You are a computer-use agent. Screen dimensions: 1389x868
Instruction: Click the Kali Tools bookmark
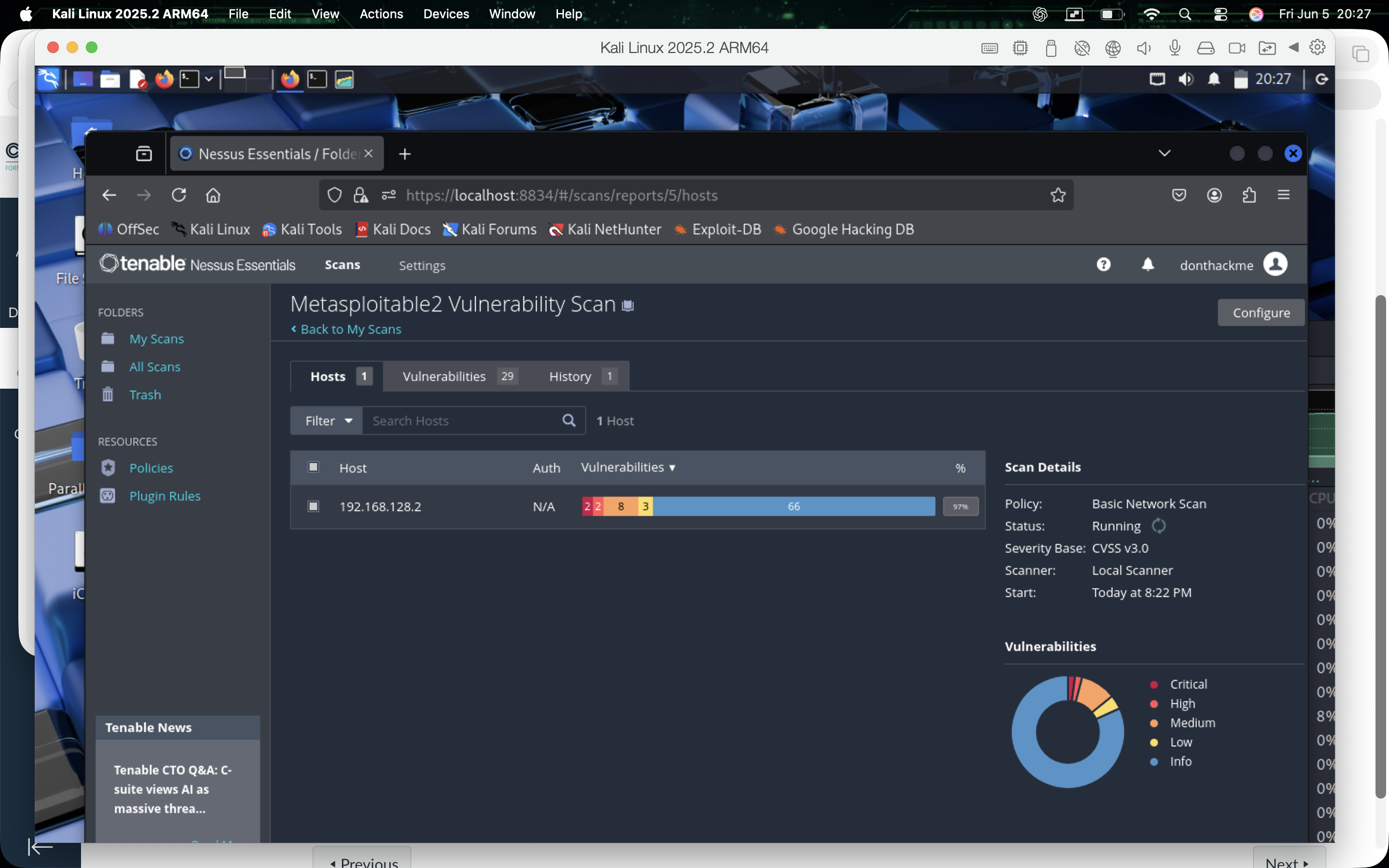coord(302,230)
